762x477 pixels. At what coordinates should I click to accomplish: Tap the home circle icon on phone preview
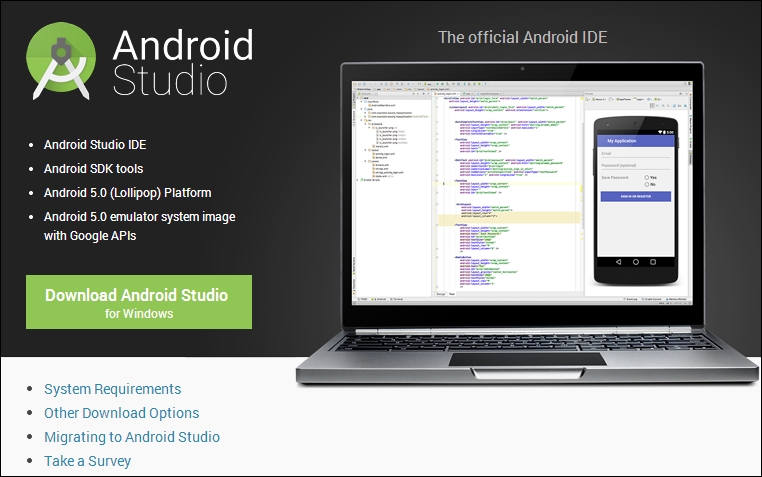click(636, 262)
